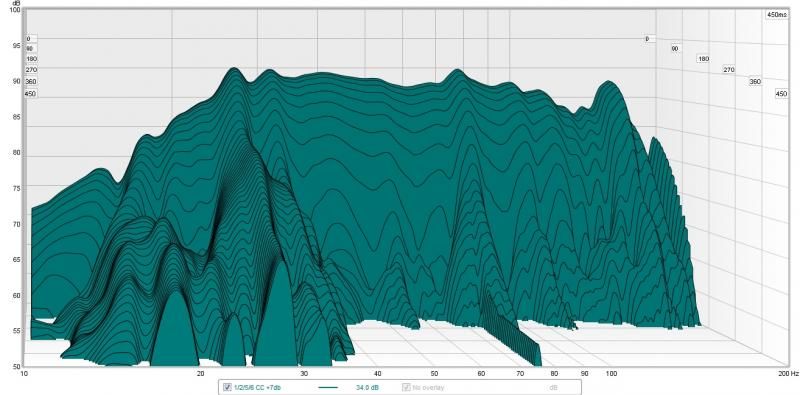The height and width of the screenshot is (395, 800).
Task: Click the 100 frequency axis label
Action: pyautogui.click(x=611, y=374)
